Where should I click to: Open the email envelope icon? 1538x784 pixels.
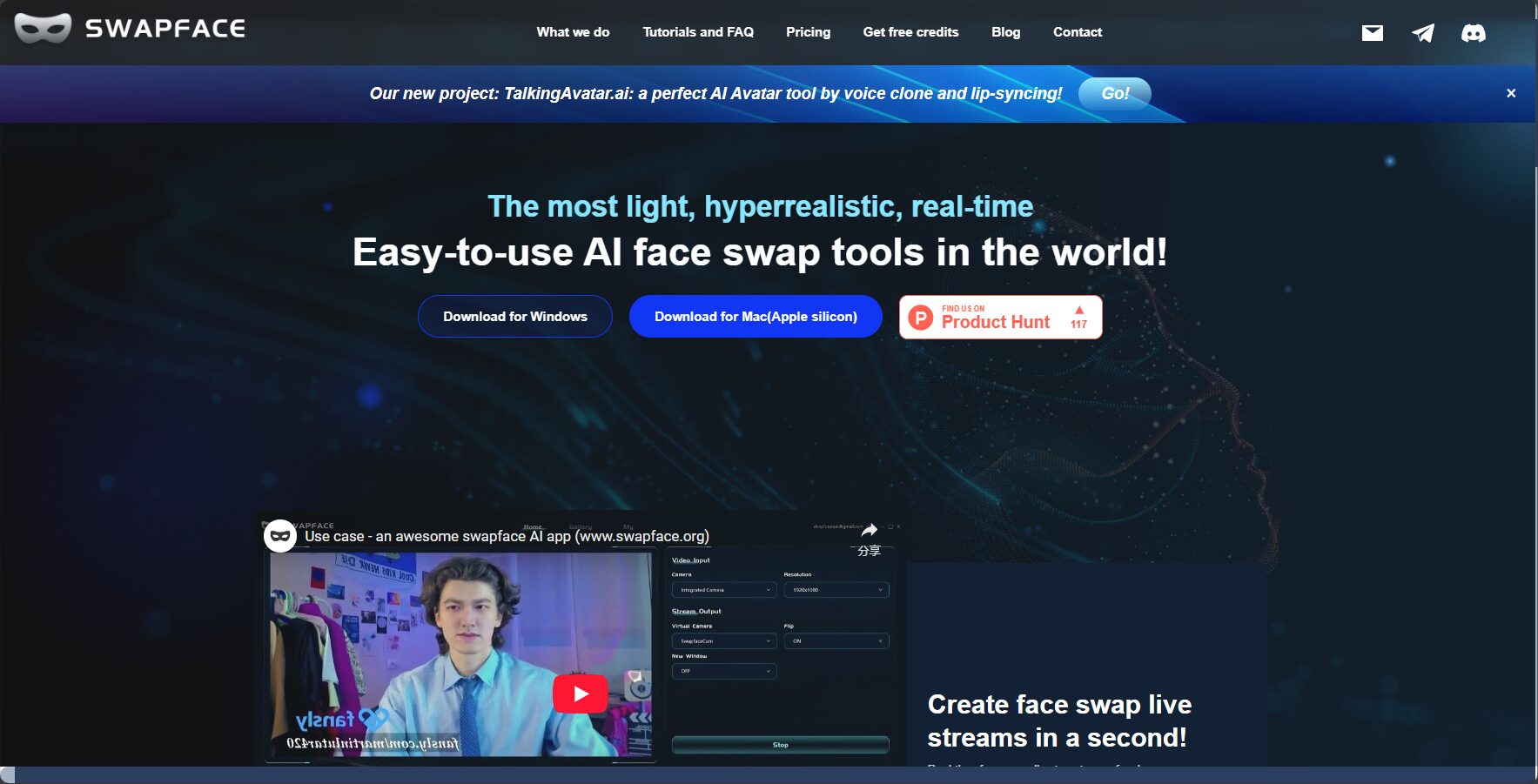pos(1373,33)
